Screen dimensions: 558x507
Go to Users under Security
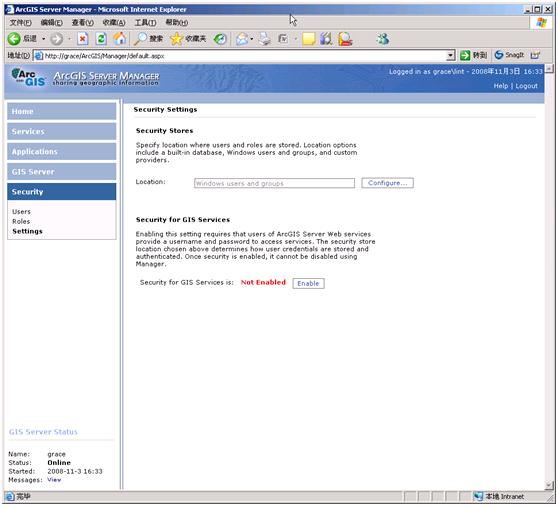[x=21, y=212]
